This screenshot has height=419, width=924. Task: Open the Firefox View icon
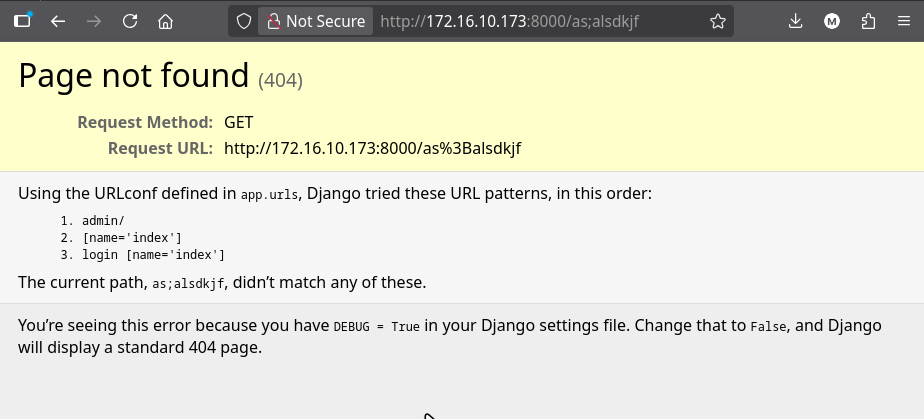coord(22,21)
